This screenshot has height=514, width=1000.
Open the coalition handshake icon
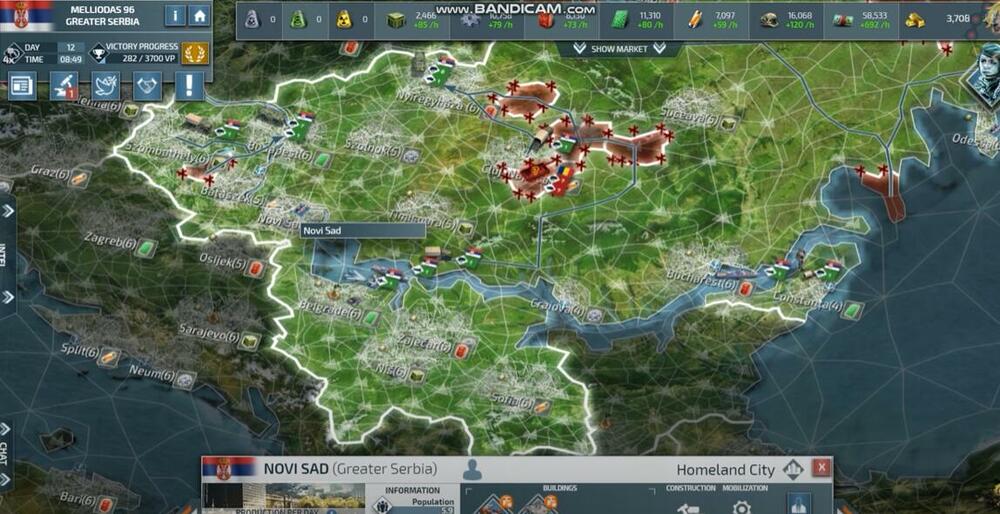[x=148, y=86]
